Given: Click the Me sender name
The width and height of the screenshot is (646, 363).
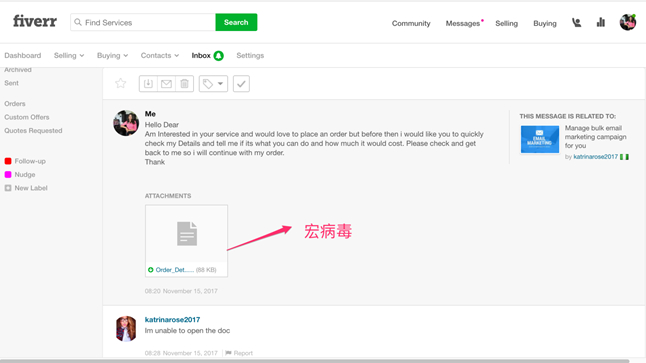Looking at the screenshot, I should click(150, 114).
